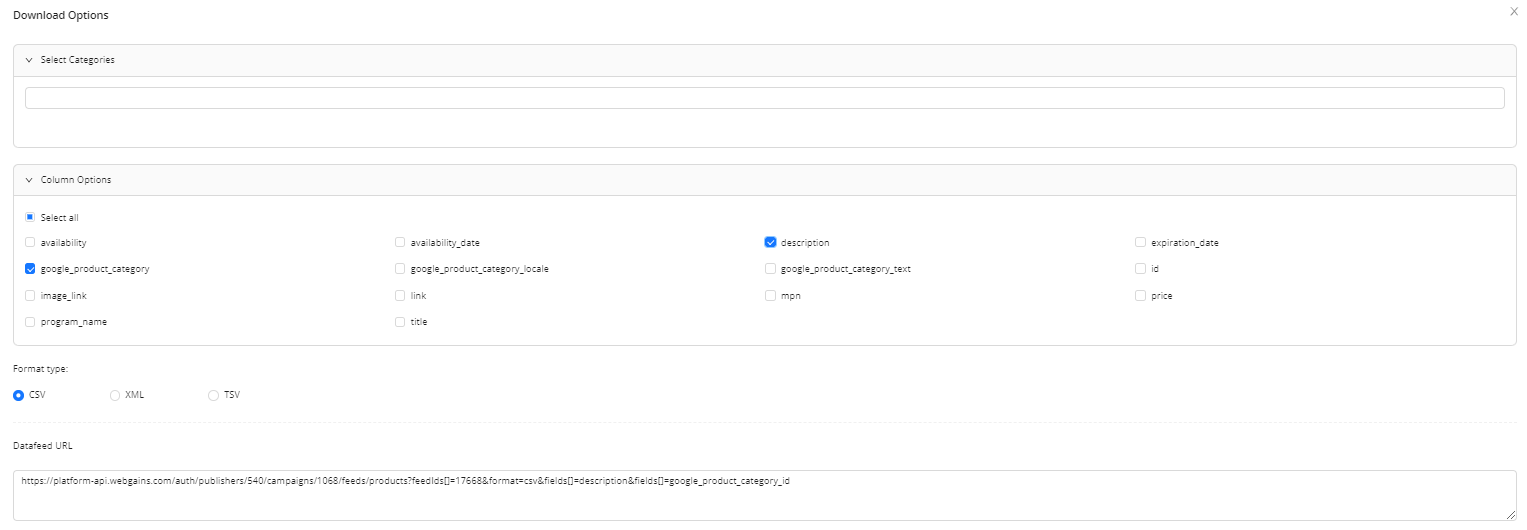This screenshot has width=1527, height=530.
Task: Click the Select Categories search field
Action: click(x=764, y=98)
